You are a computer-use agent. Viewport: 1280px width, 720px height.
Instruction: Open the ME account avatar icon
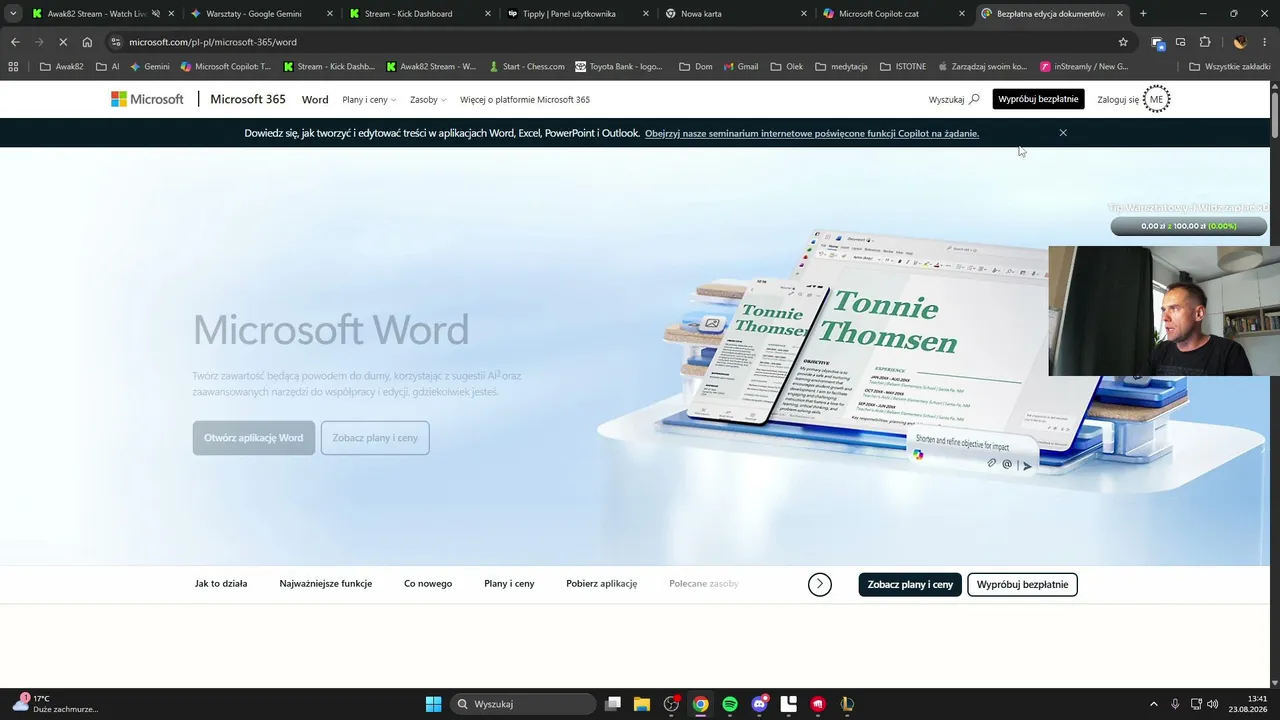(1156, 99)
